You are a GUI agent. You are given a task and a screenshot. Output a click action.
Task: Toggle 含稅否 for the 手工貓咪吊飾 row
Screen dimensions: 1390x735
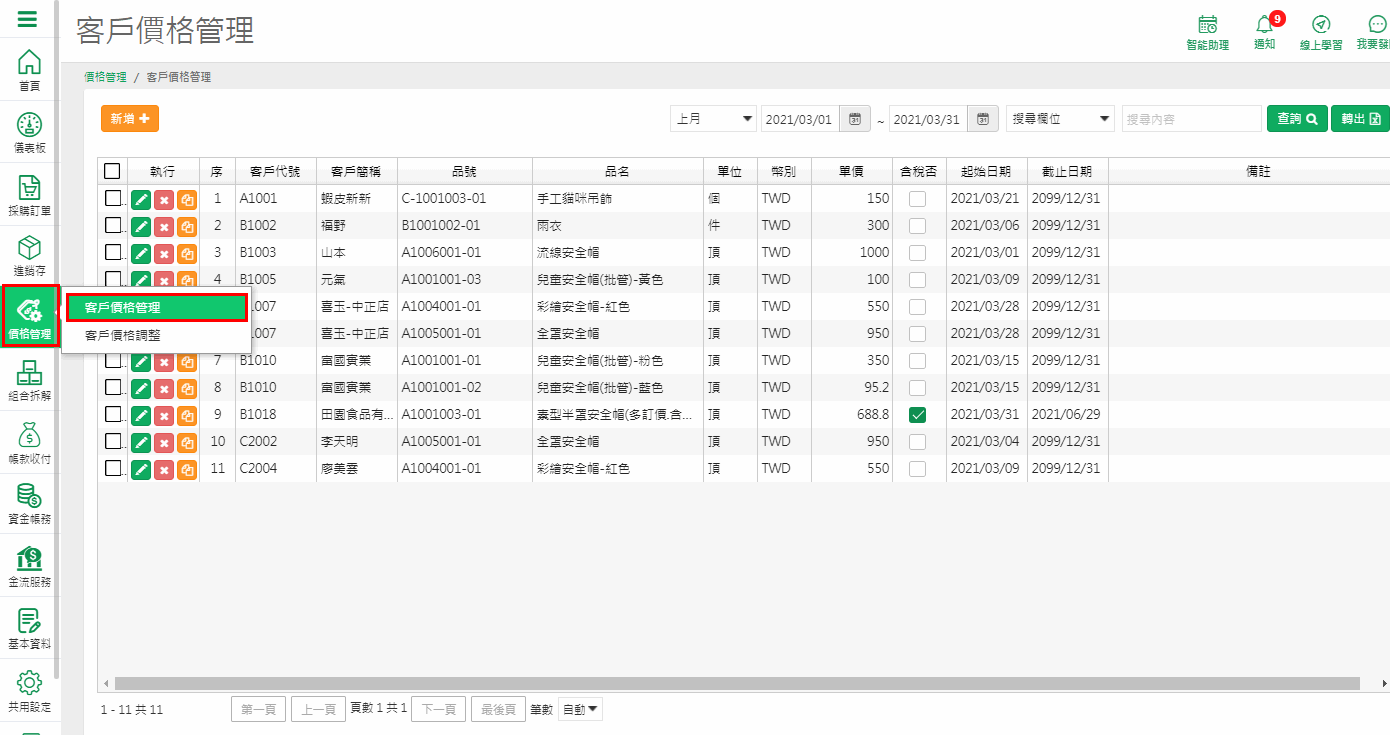[917, 199]
